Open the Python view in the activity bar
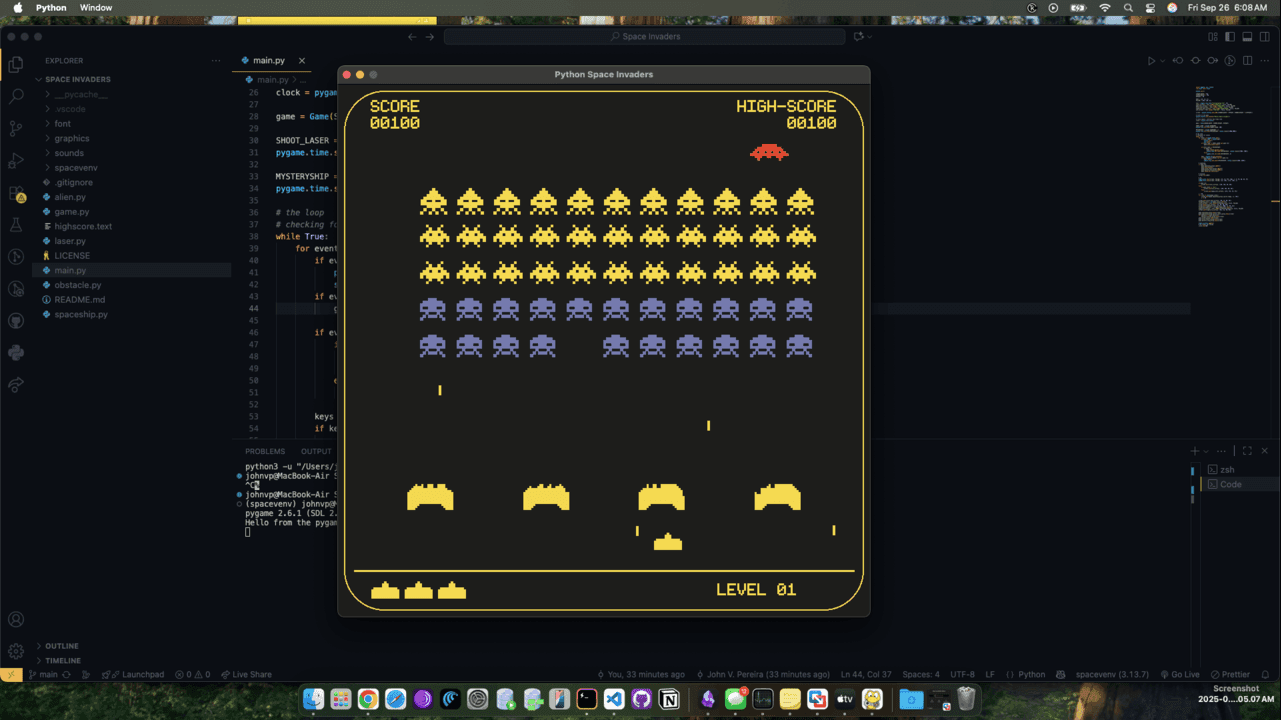Image resolution: width=1281 pixels, height=720 pixels. point(16,353)
